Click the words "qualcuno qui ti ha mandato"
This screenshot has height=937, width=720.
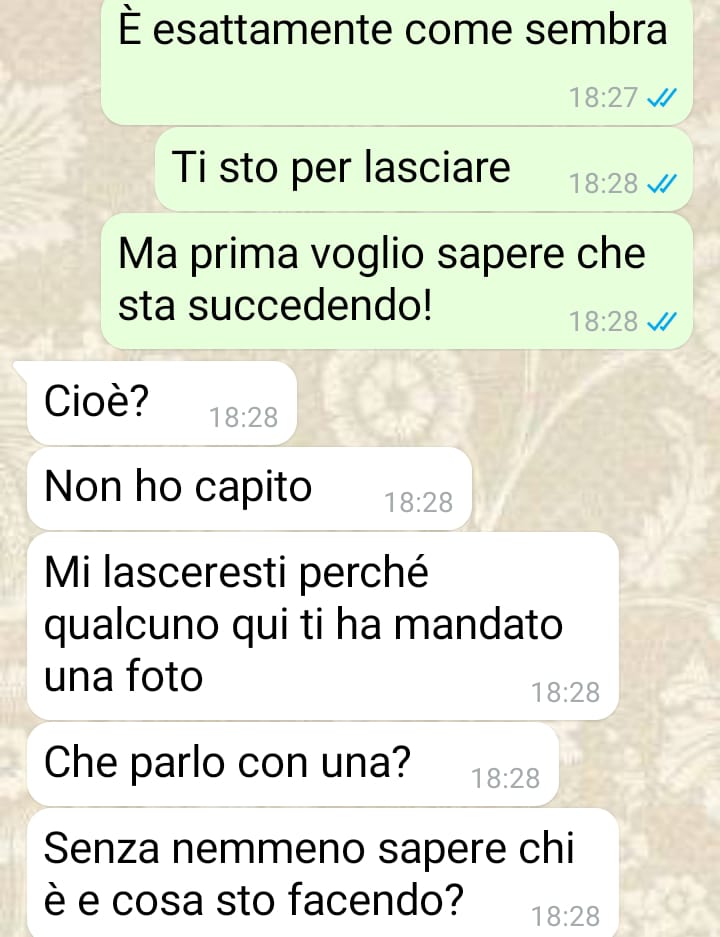(x=304, y=626)
